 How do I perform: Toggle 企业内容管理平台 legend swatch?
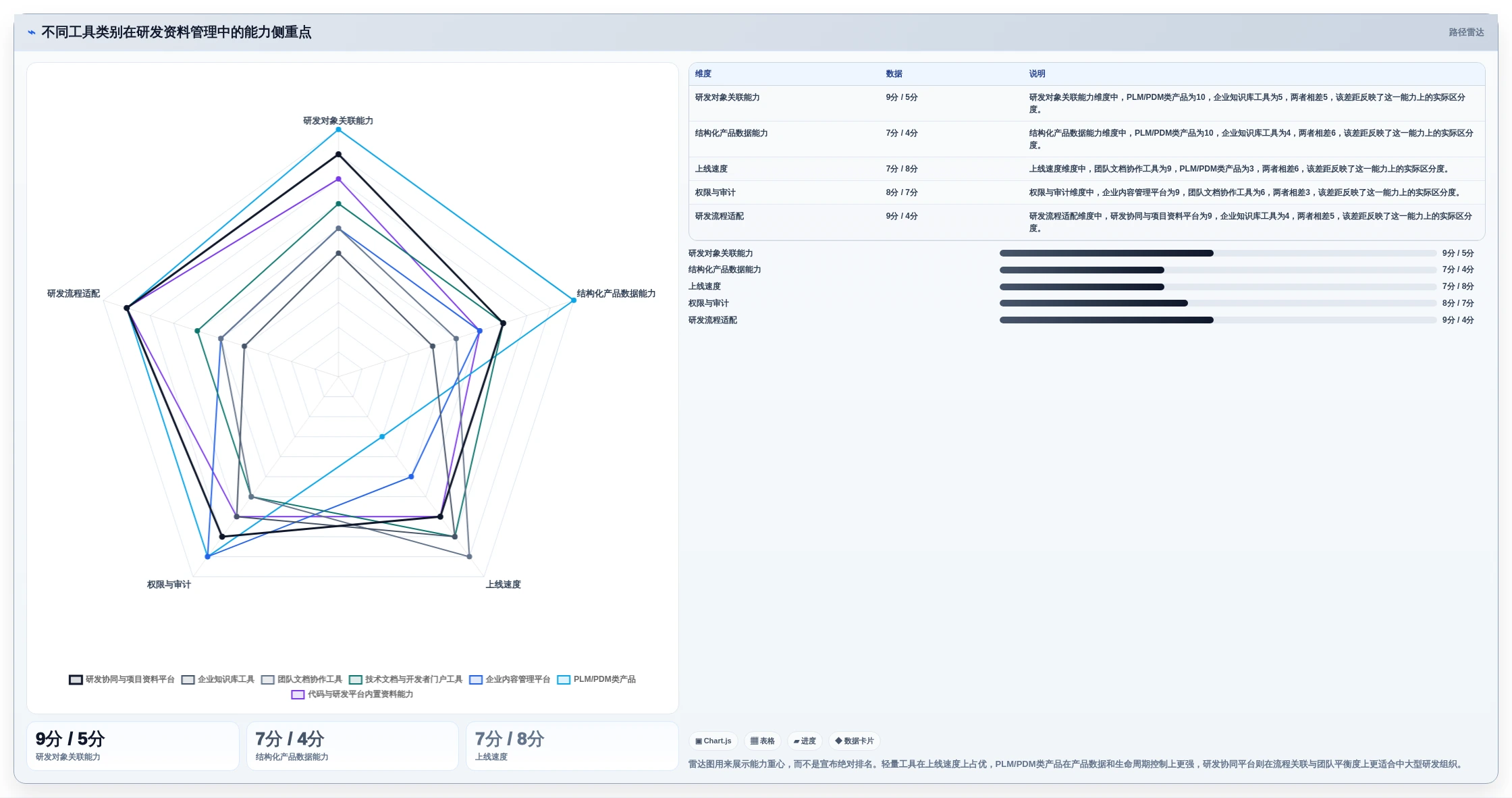pos(476,679)
